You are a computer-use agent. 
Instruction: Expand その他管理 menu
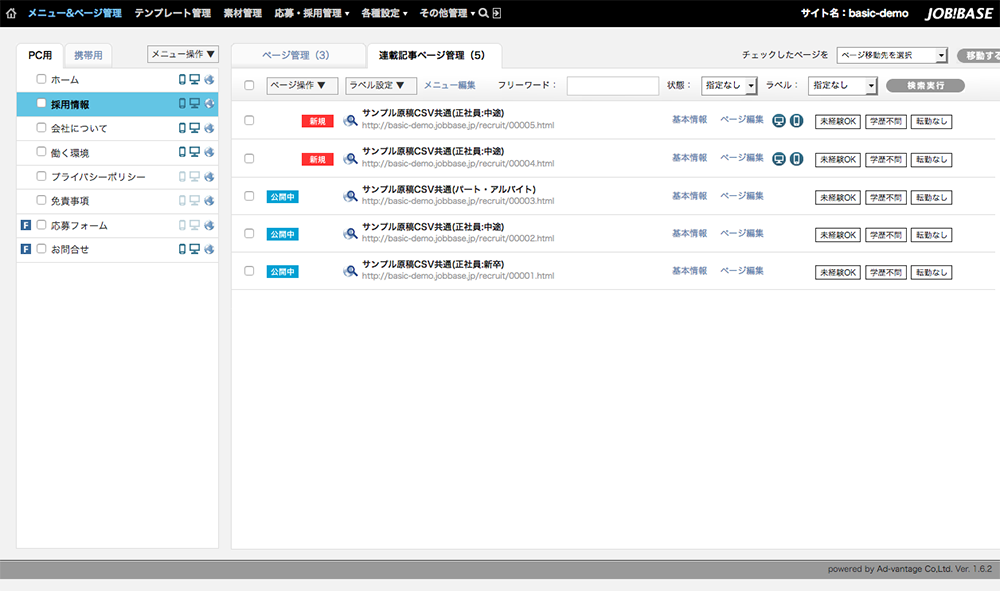(x=447, y=13)
